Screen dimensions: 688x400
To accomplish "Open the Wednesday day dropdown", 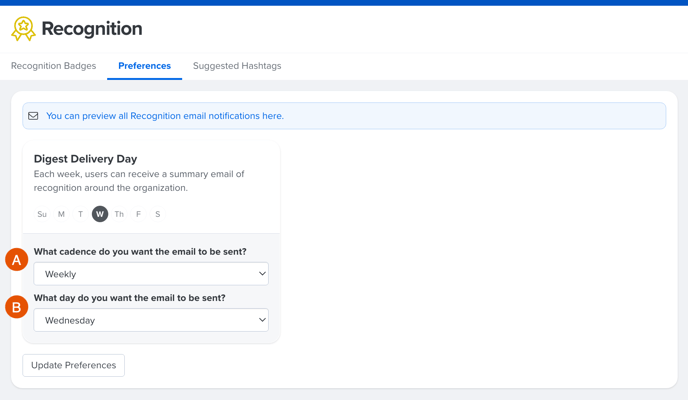I will click(x=151, y=320).
